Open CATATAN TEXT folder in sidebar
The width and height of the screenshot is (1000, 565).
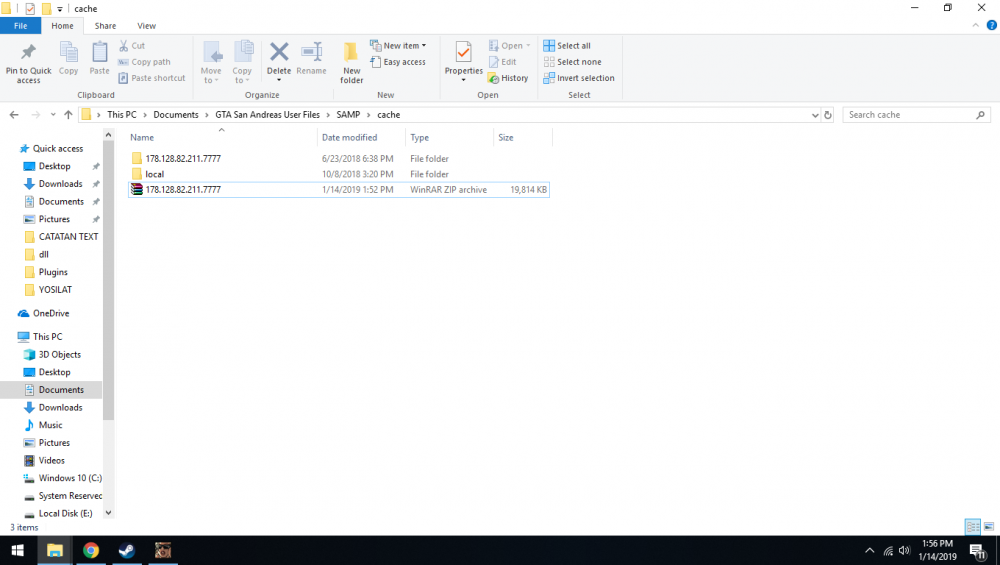click(x=61, y=237)
